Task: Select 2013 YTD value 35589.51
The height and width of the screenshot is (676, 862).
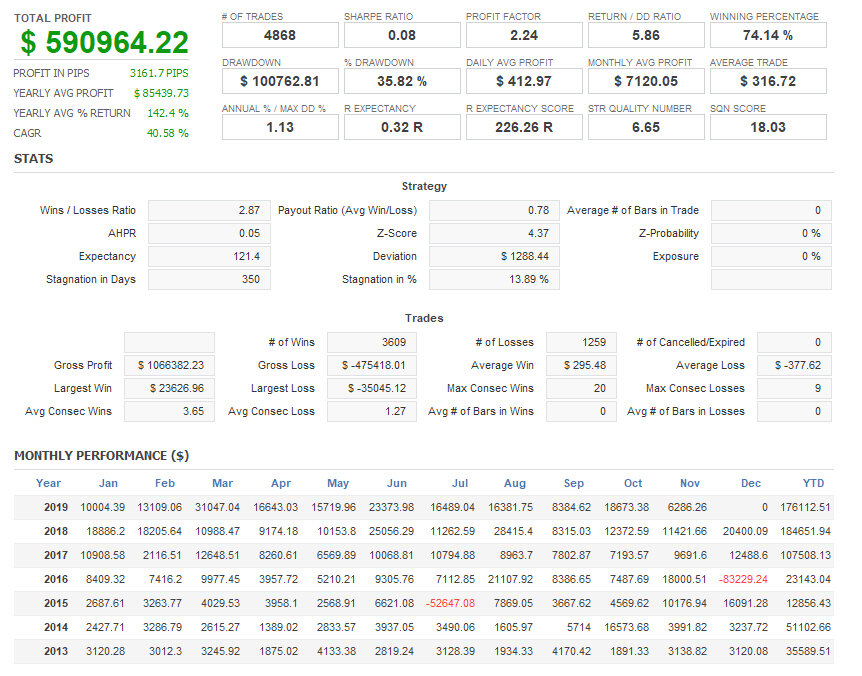Action: (808, 651)
